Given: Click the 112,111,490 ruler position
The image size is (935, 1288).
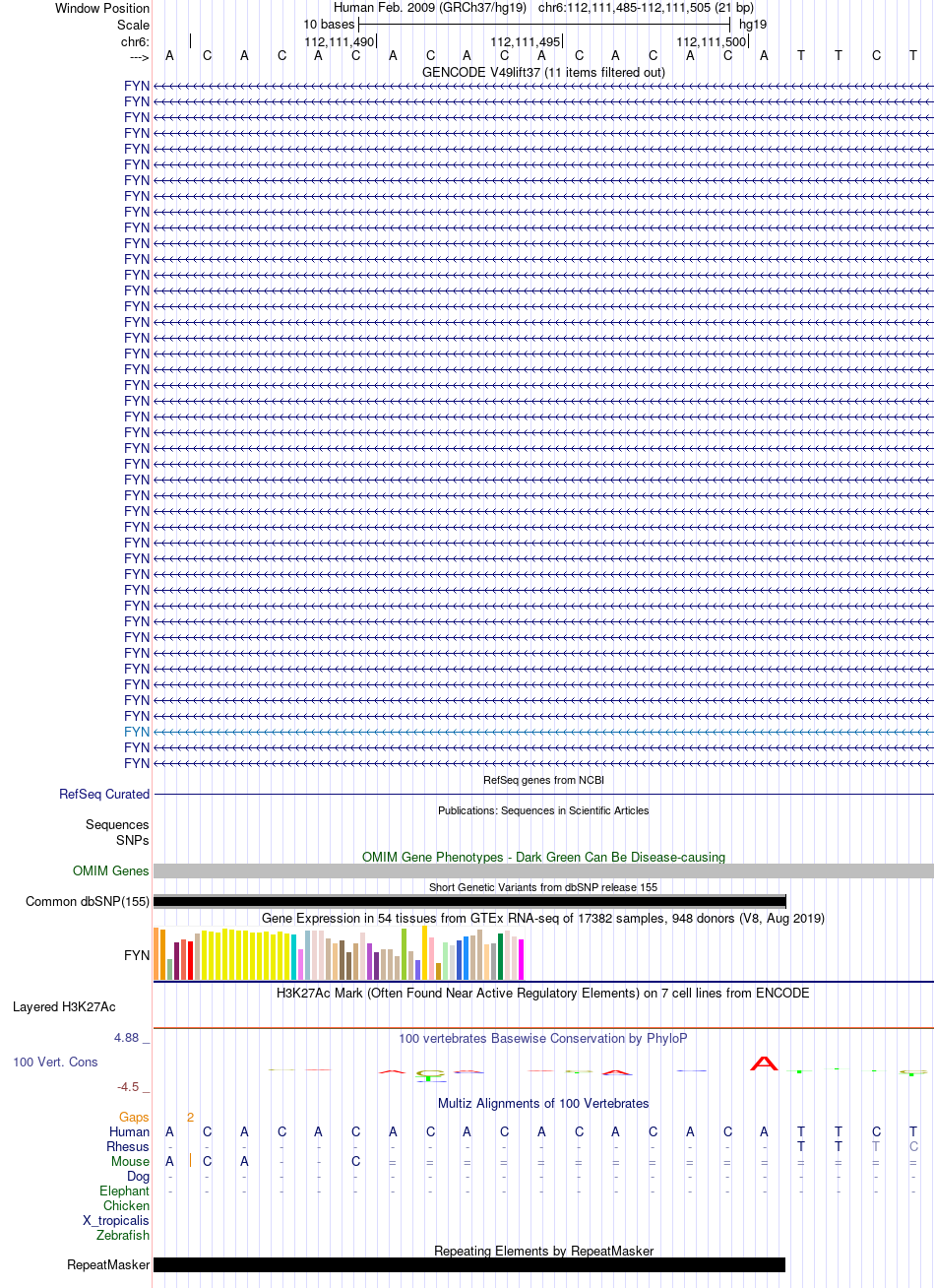Looking at the screenshot, I should click(340, 41).
